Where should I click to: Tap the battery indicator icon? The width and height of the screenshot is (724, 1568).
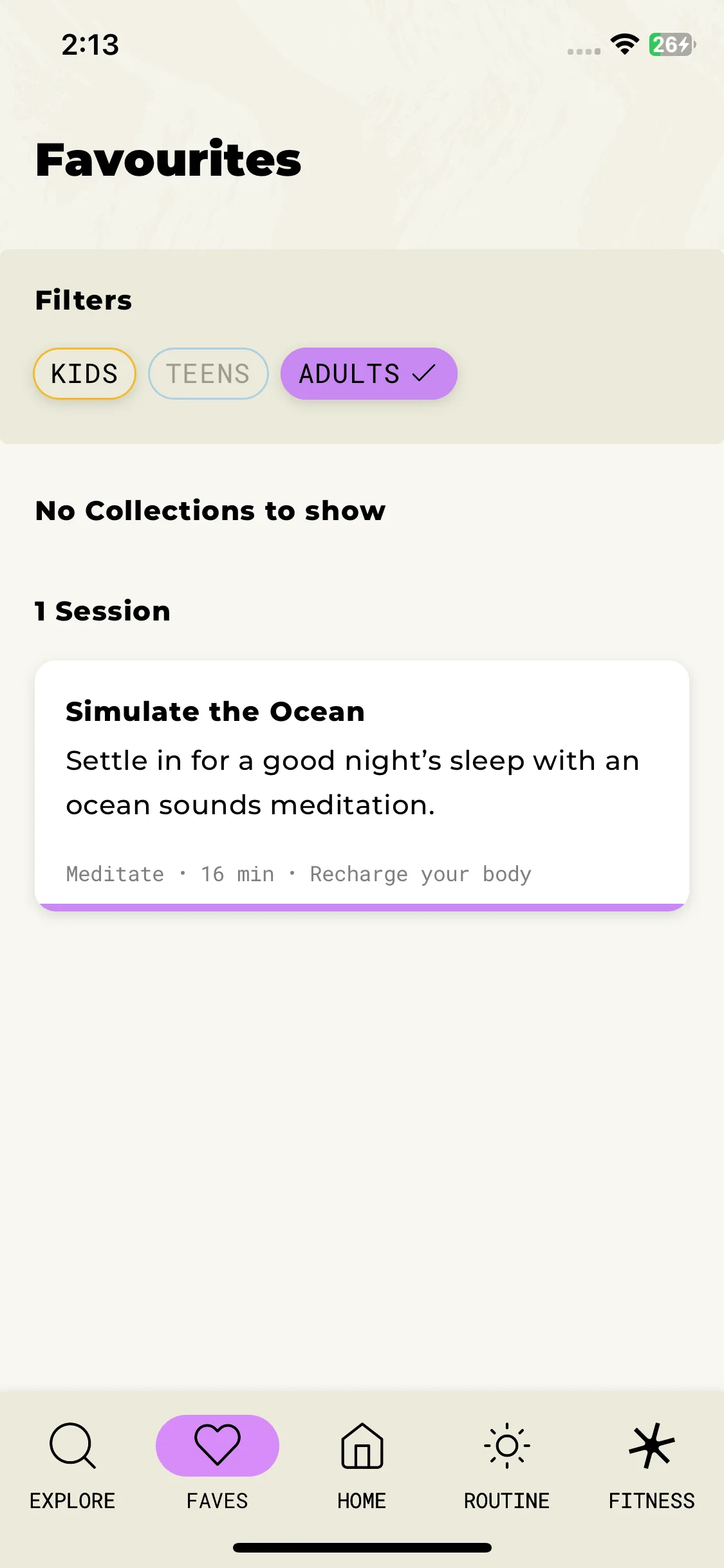[672, 44]
